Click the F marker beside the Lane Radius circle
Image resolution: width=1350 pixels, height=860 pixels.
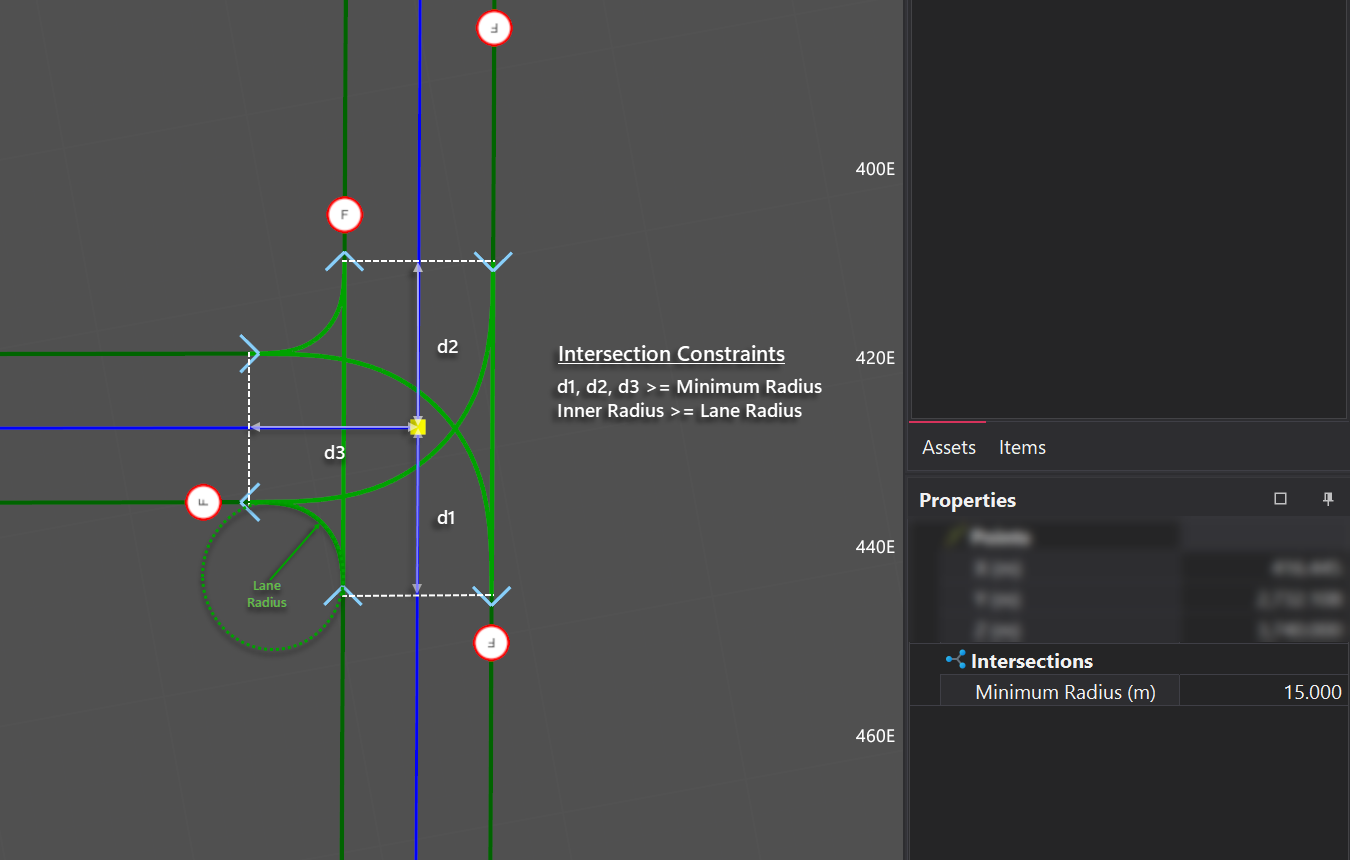[203, 502]
